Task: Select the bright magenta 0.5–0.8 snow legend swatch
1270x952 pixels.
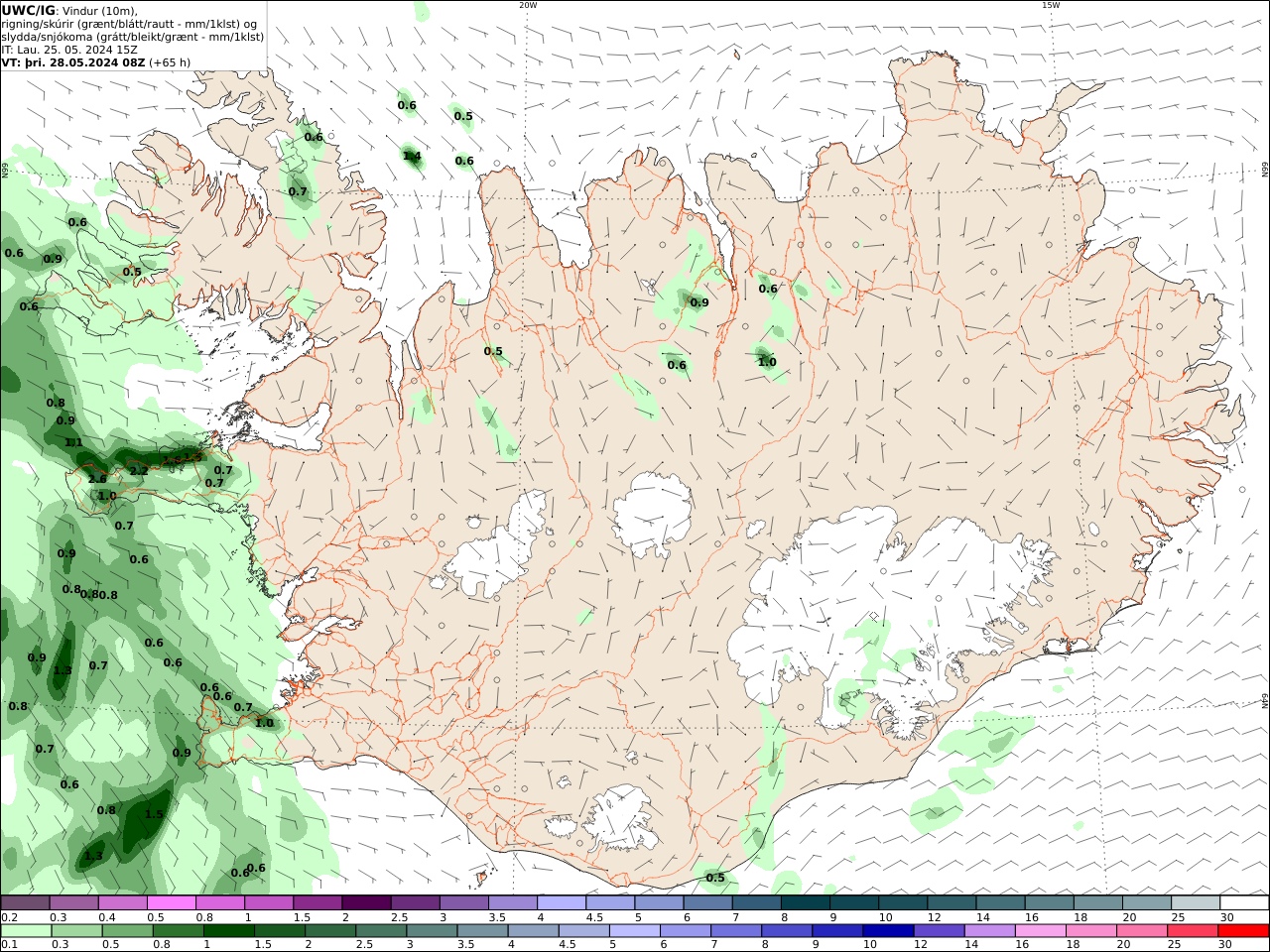Action: (172, 902)
